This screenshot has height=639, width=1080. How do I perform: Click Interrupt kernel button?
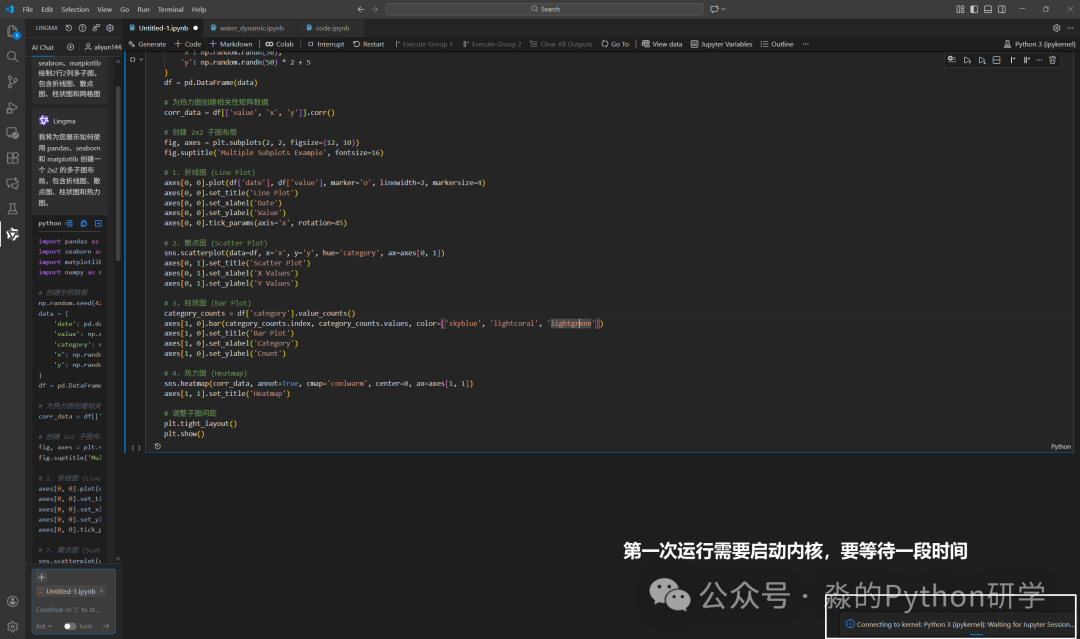coord(326,44)
